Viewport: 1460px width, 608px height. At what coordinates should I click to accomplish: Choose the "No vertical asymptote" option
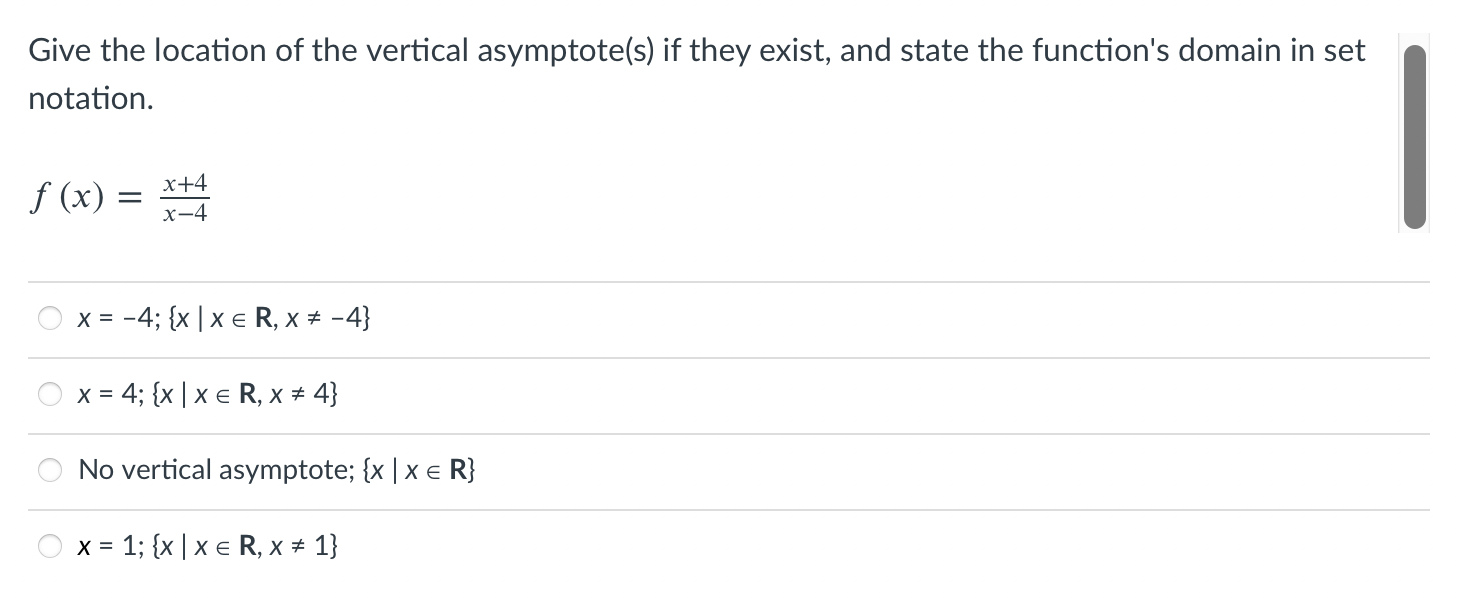pyautogui.click(x=48, y=469)
